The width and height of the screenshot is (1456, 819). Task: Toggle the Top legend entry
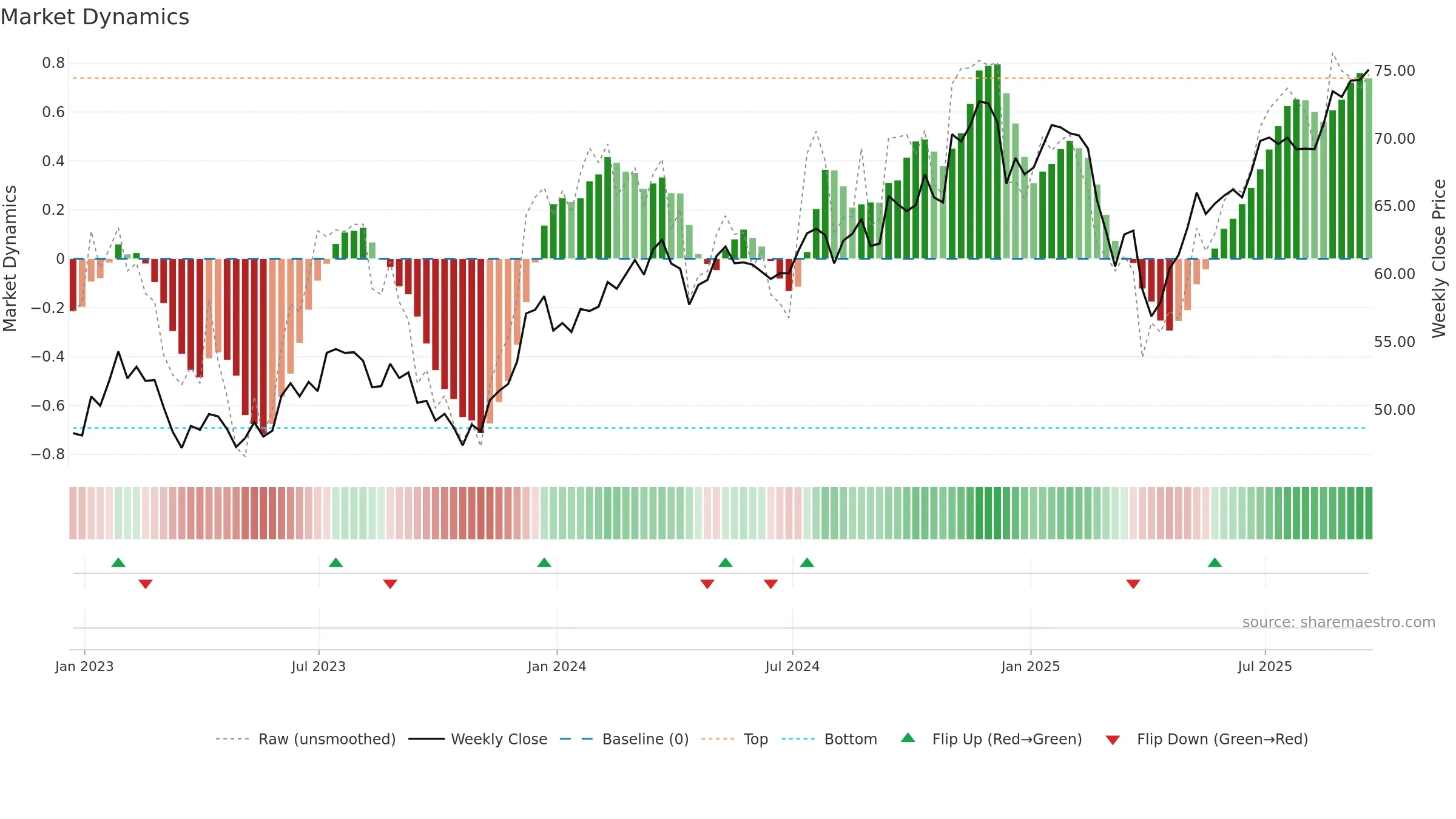coord(735,739)
